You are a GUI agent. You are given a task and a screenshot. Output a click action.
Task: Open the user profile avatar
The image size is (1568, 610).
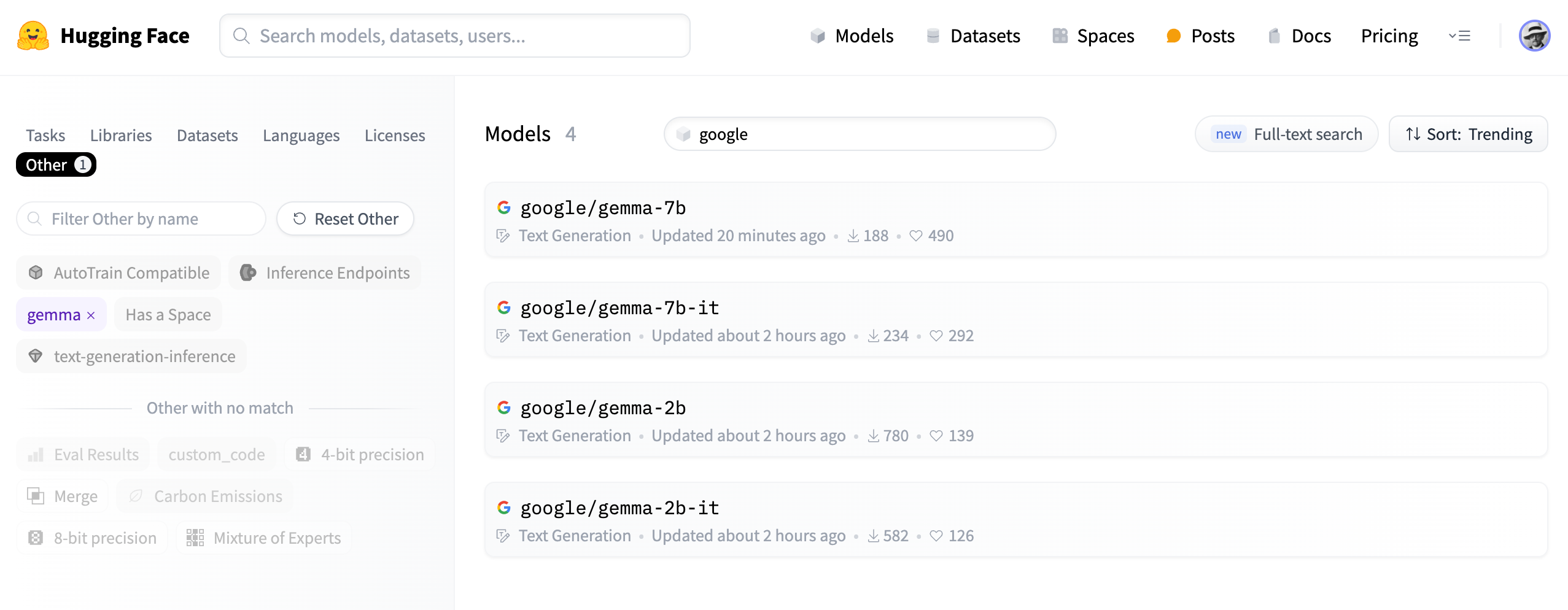click(1534, 36)
